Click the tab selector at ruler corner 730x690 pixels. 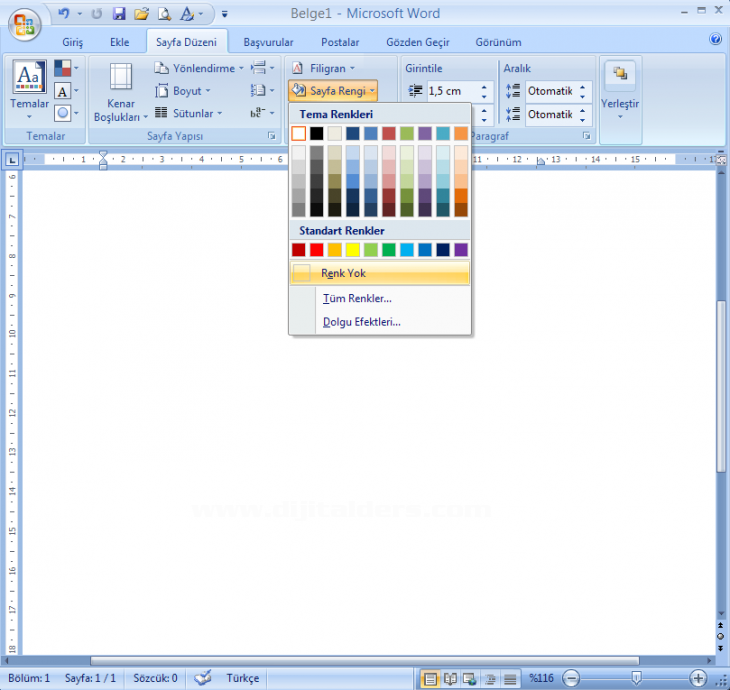click(12, 160)
